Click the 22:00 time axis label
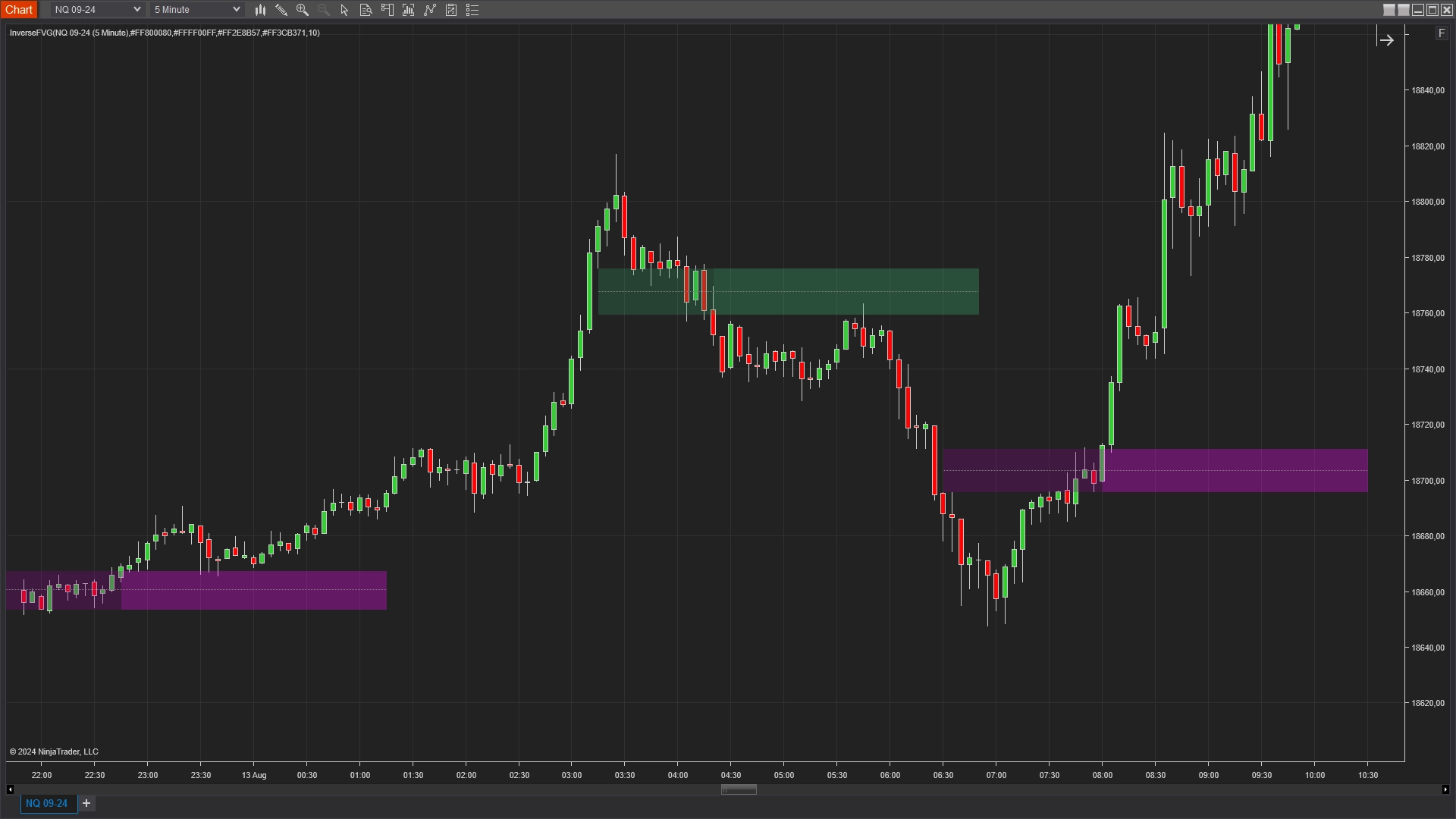 click(42, 775)
